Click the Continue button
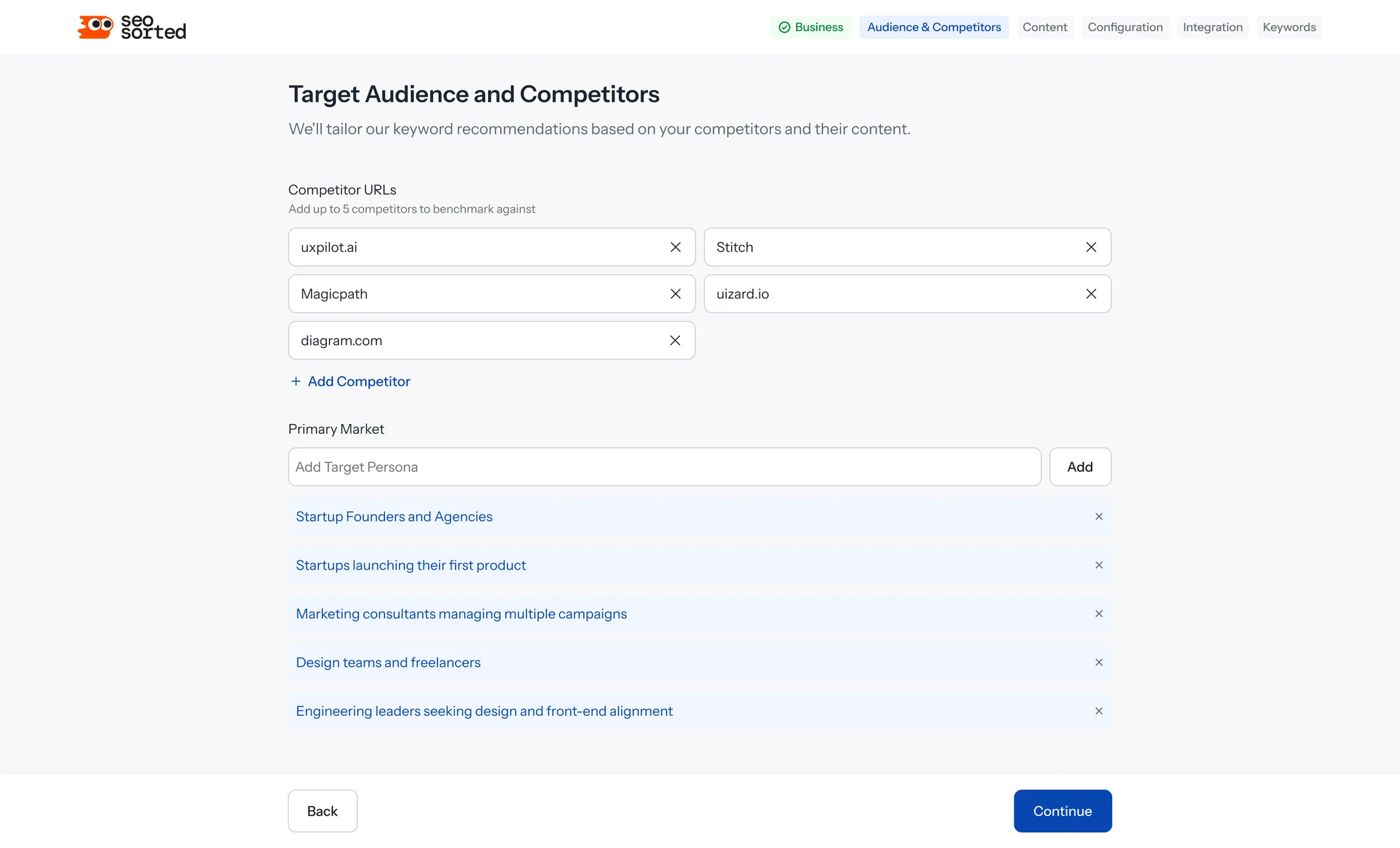Viewport: 1400px width, 848px height. click(1062, 811)
